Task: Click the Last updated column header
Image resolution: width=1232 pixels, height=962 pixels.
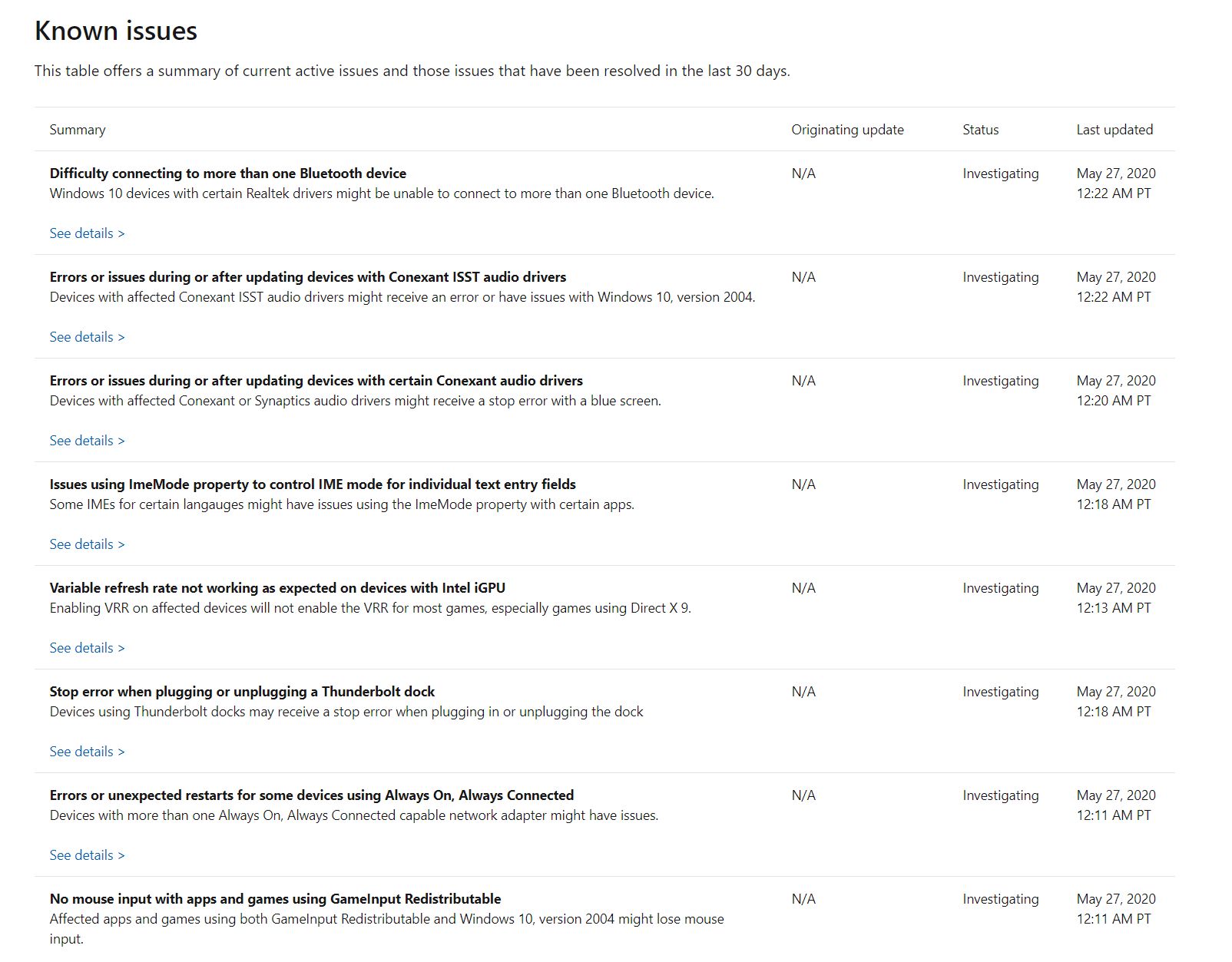Action: tap(1114, 130)
